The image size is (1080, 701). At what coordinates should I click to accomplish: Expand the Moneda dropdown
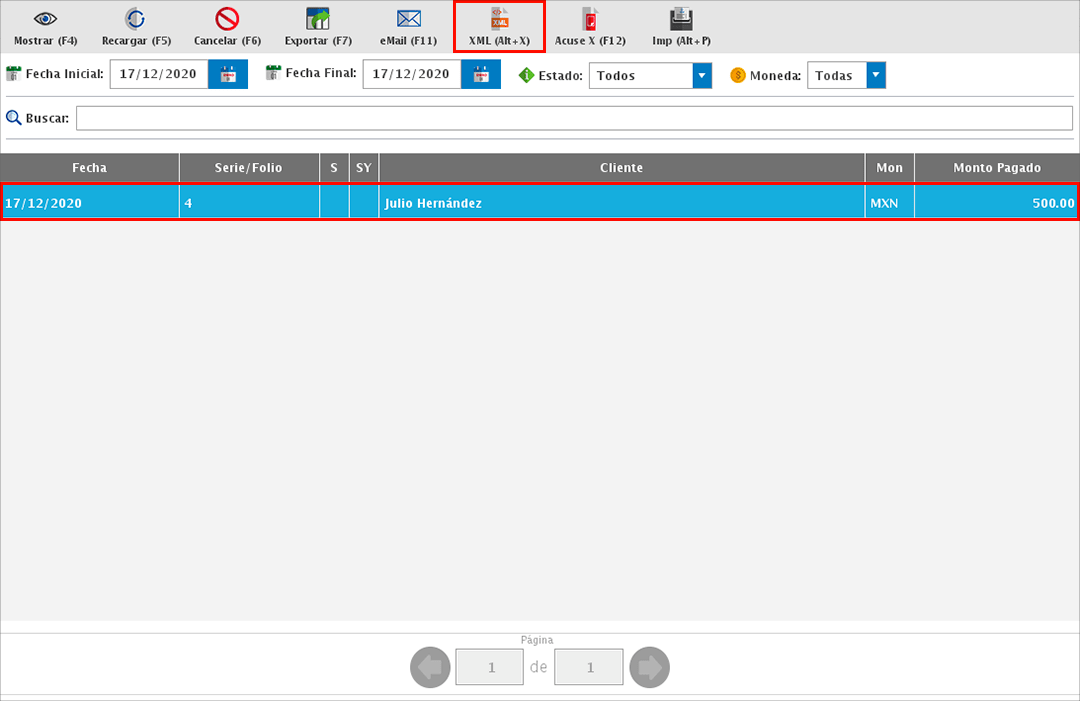tap(876, 76)
